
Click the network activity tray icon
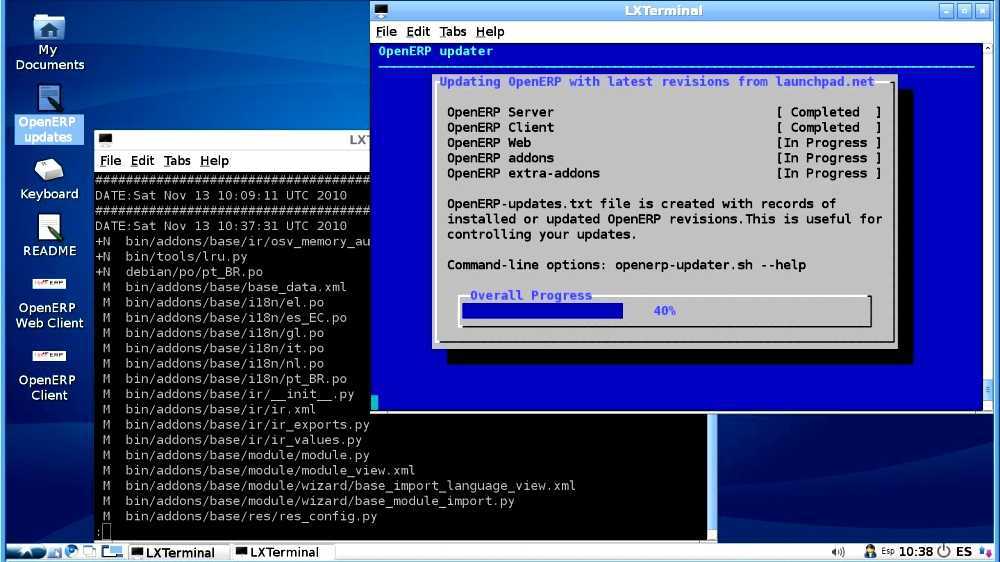986,552
